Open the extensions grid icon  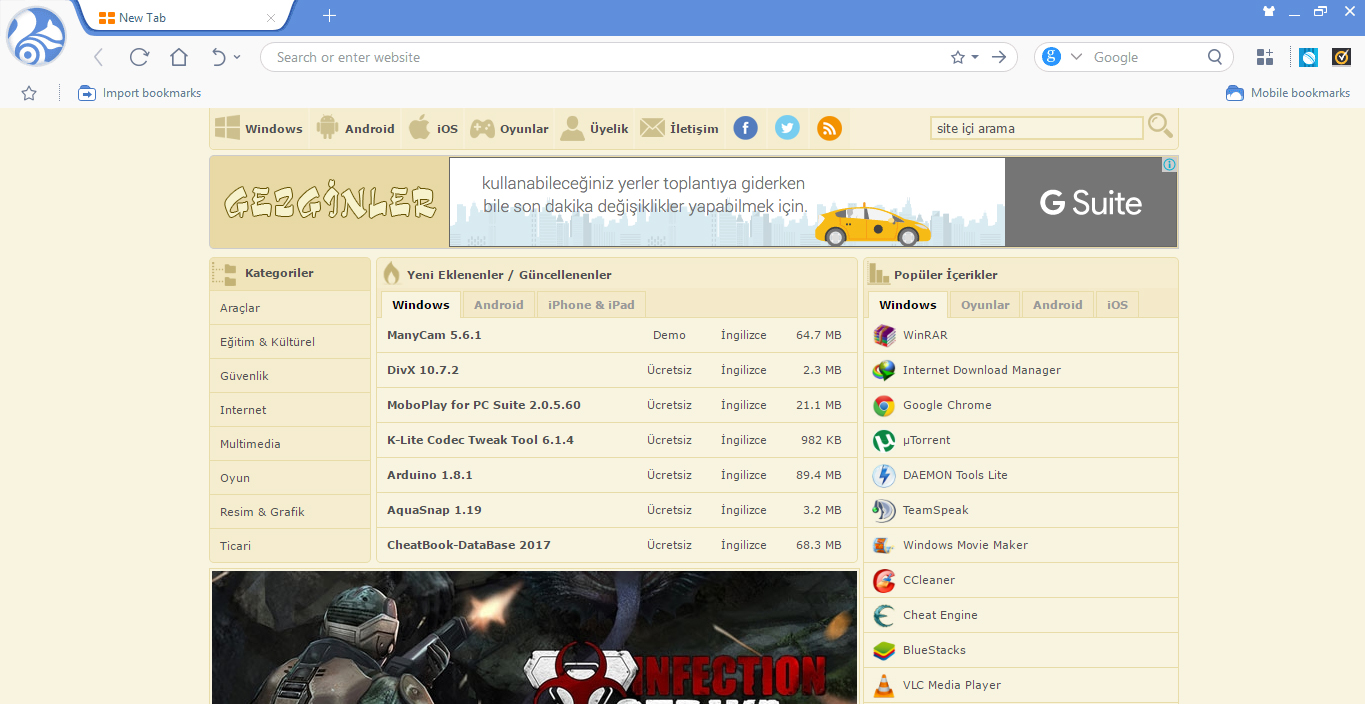tap(1265, 57)
